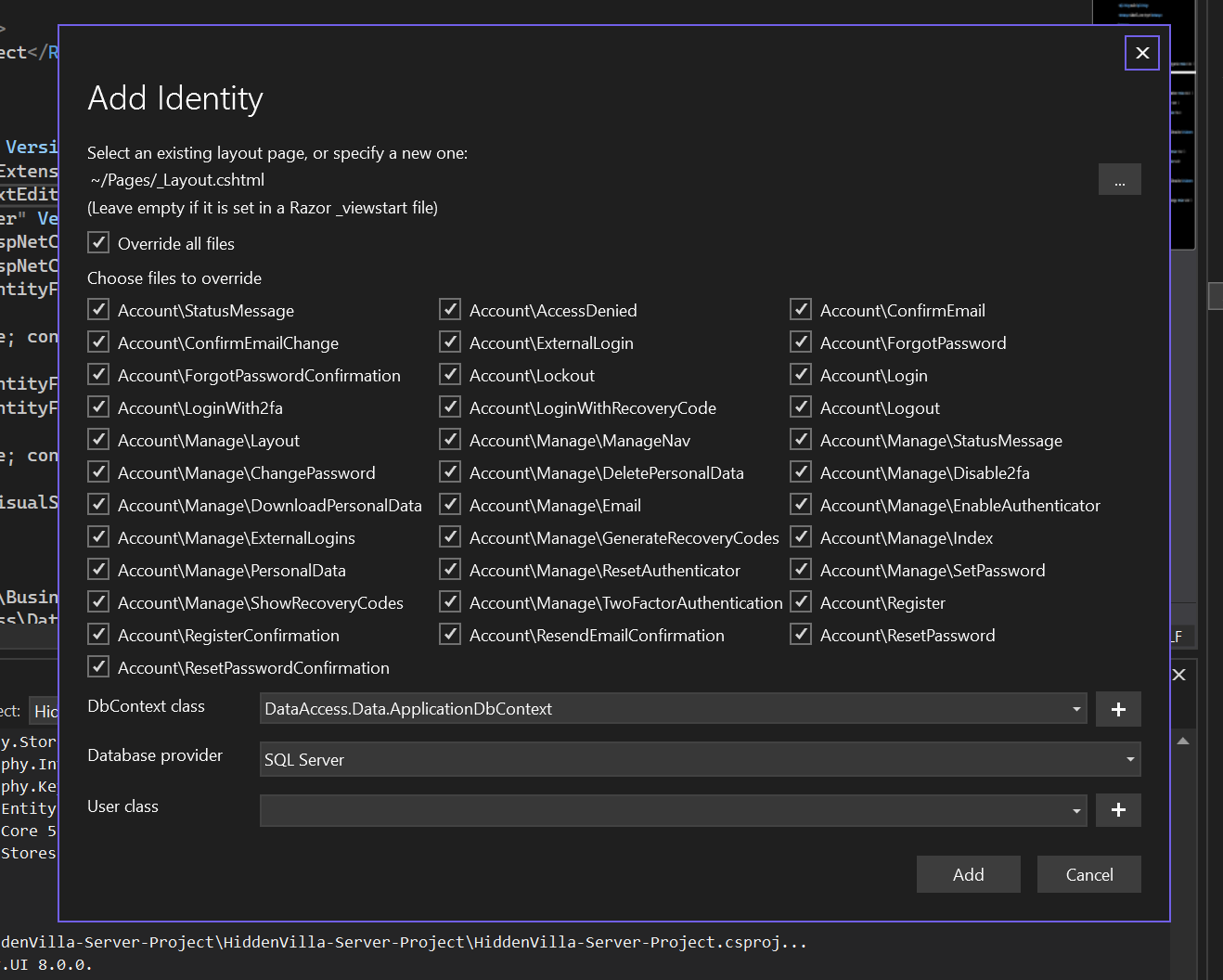1223x980 pixels.
Task: Toggle Account\ResendEmailConfirmation checkbox
Action: click(x=450, y=635)
